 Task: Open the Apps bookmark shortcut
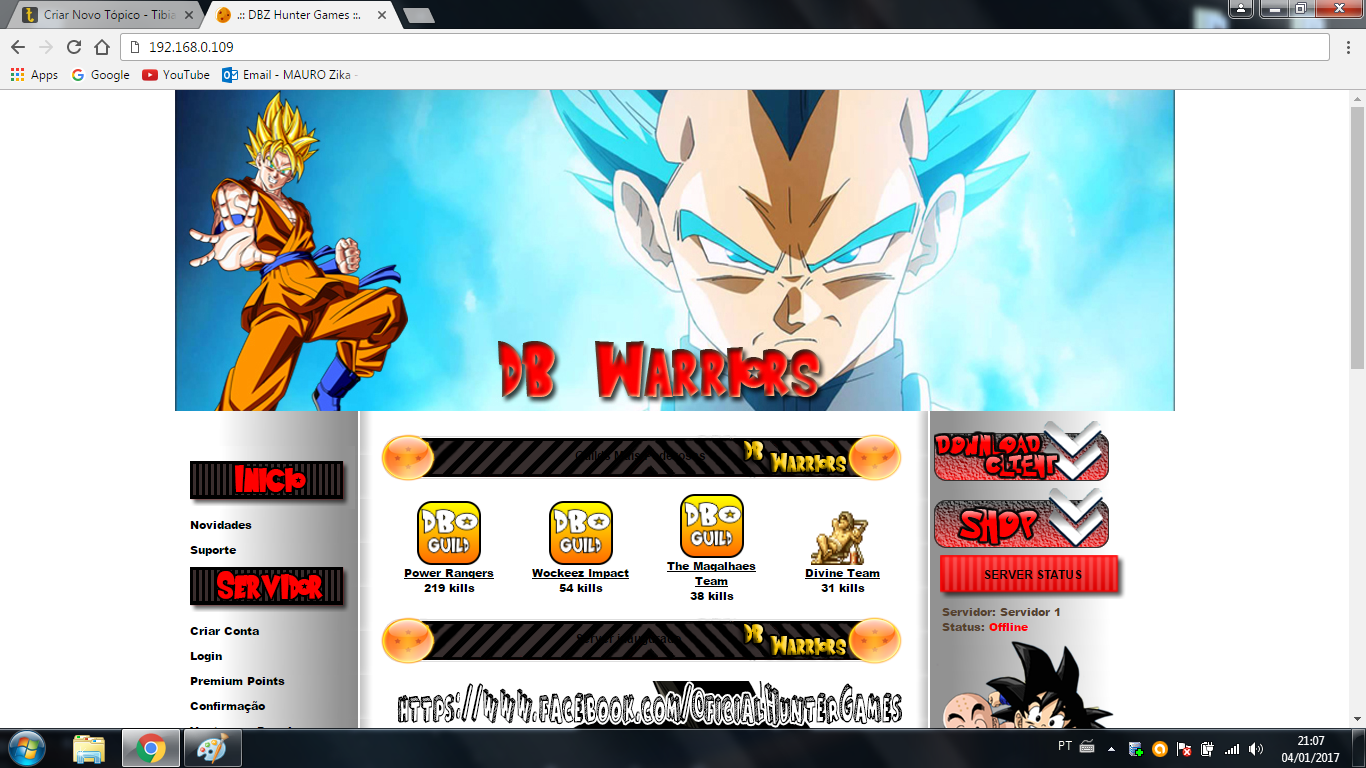pyautogui.click(x=34, y=75)
